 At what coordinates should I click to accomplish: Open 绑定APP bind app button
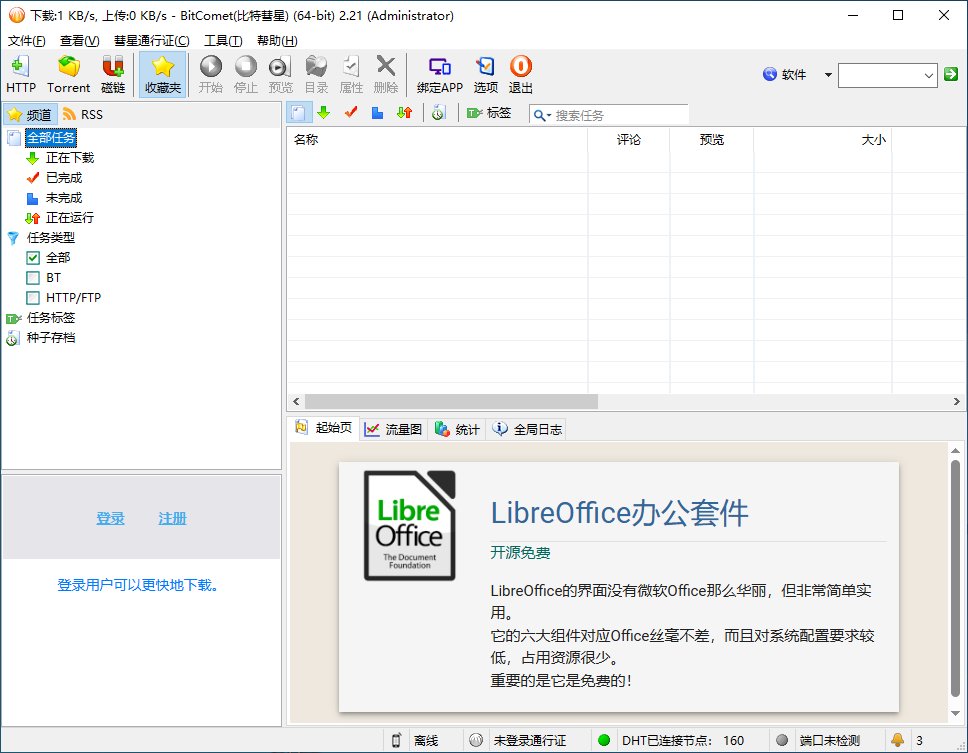(x=440, y=75)
